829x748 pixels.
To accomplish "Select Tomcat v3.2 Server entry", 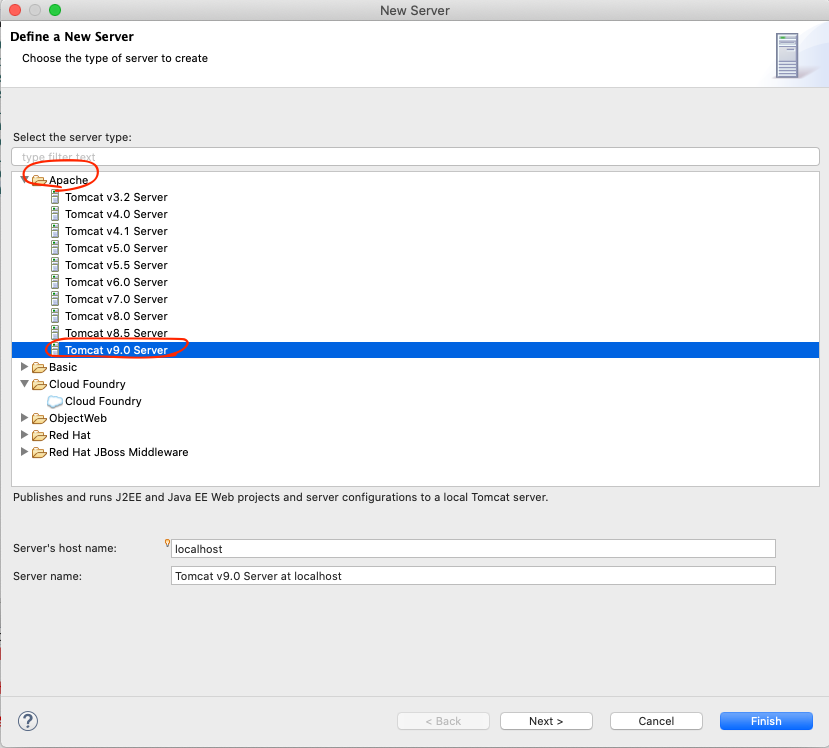I will [116, 197].
